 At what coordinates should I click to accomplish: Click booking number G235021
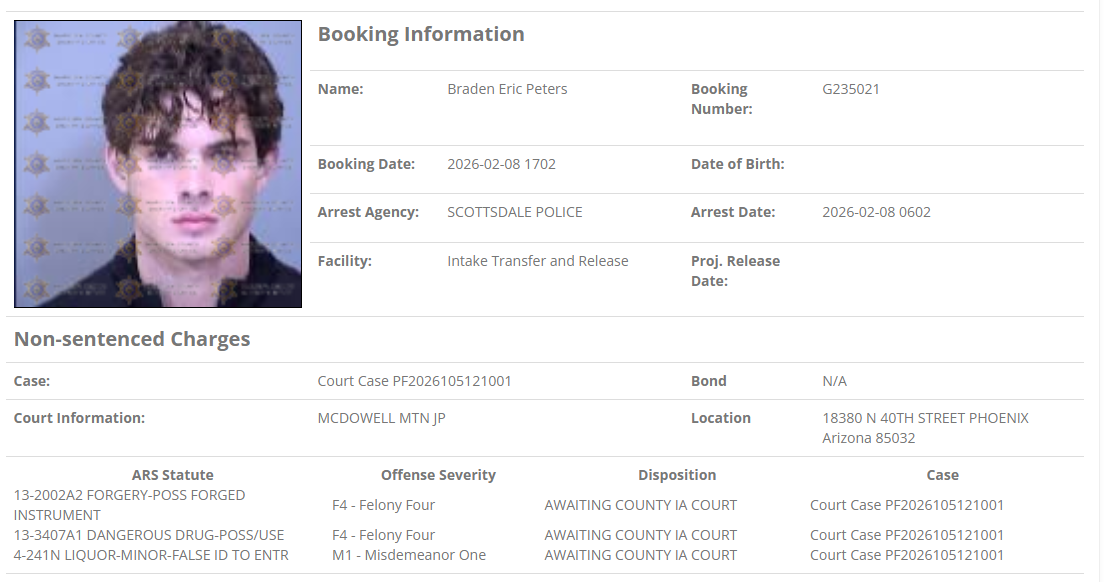click(x=851, y=89)
